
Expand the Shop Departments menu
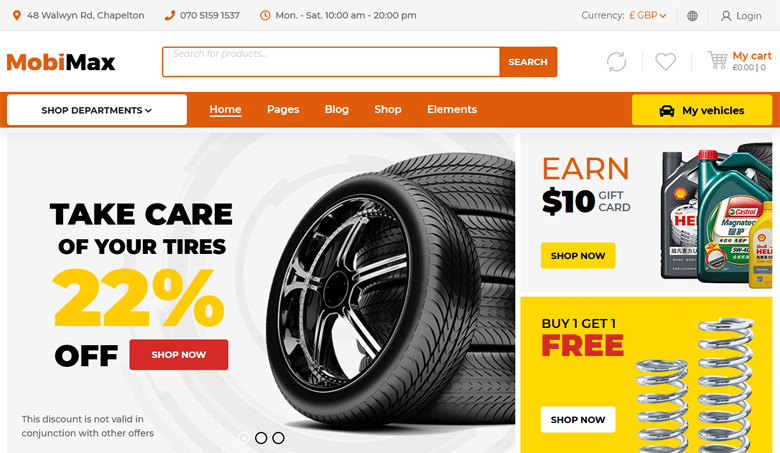pos(97,110)
